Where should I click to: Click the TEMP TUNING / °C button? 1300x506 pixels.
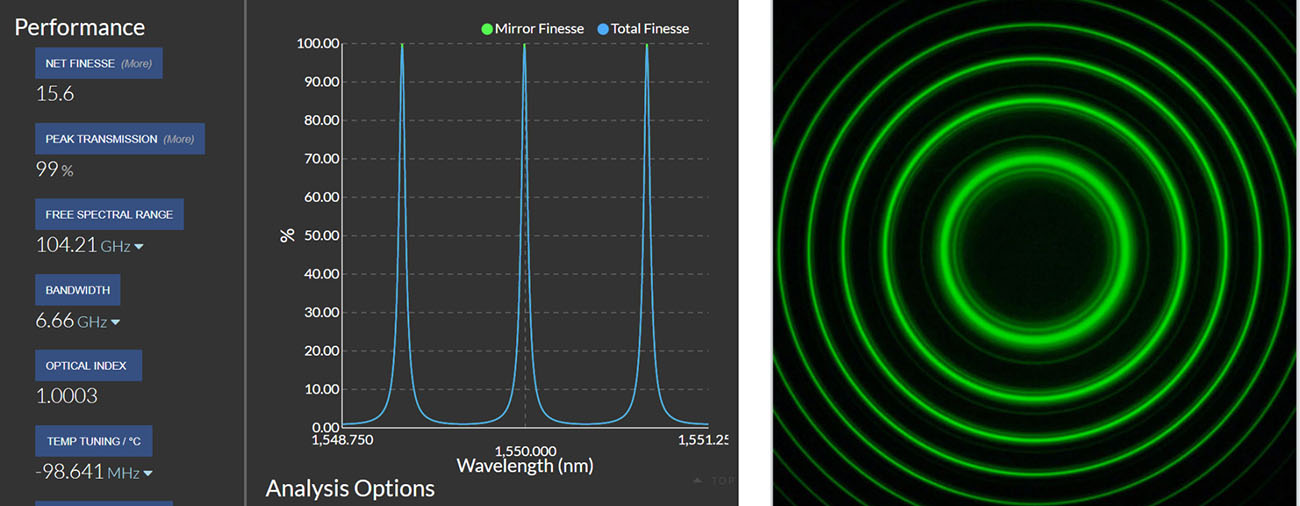point(93,441)
